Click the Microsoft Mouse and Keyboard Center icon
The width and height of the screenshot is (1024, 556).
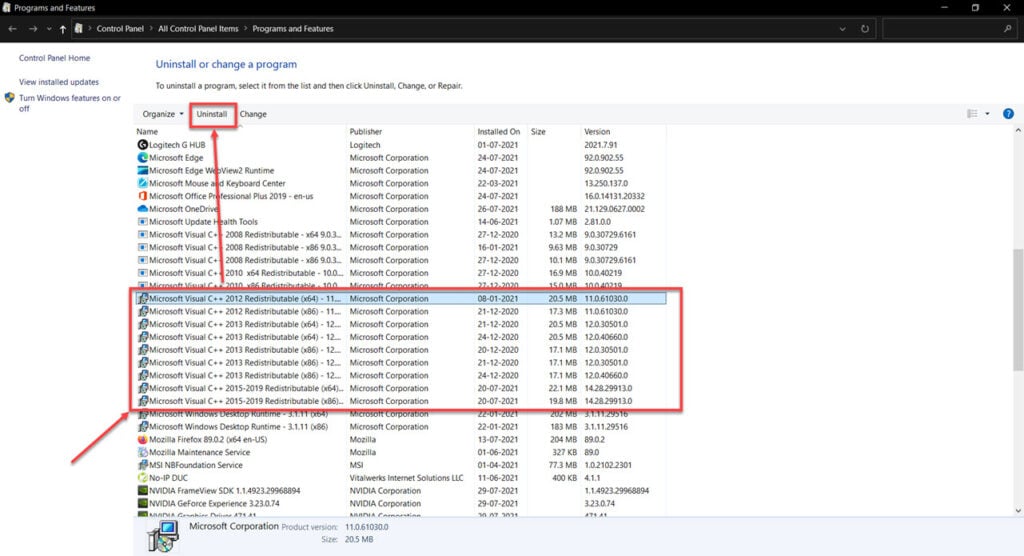142,184
